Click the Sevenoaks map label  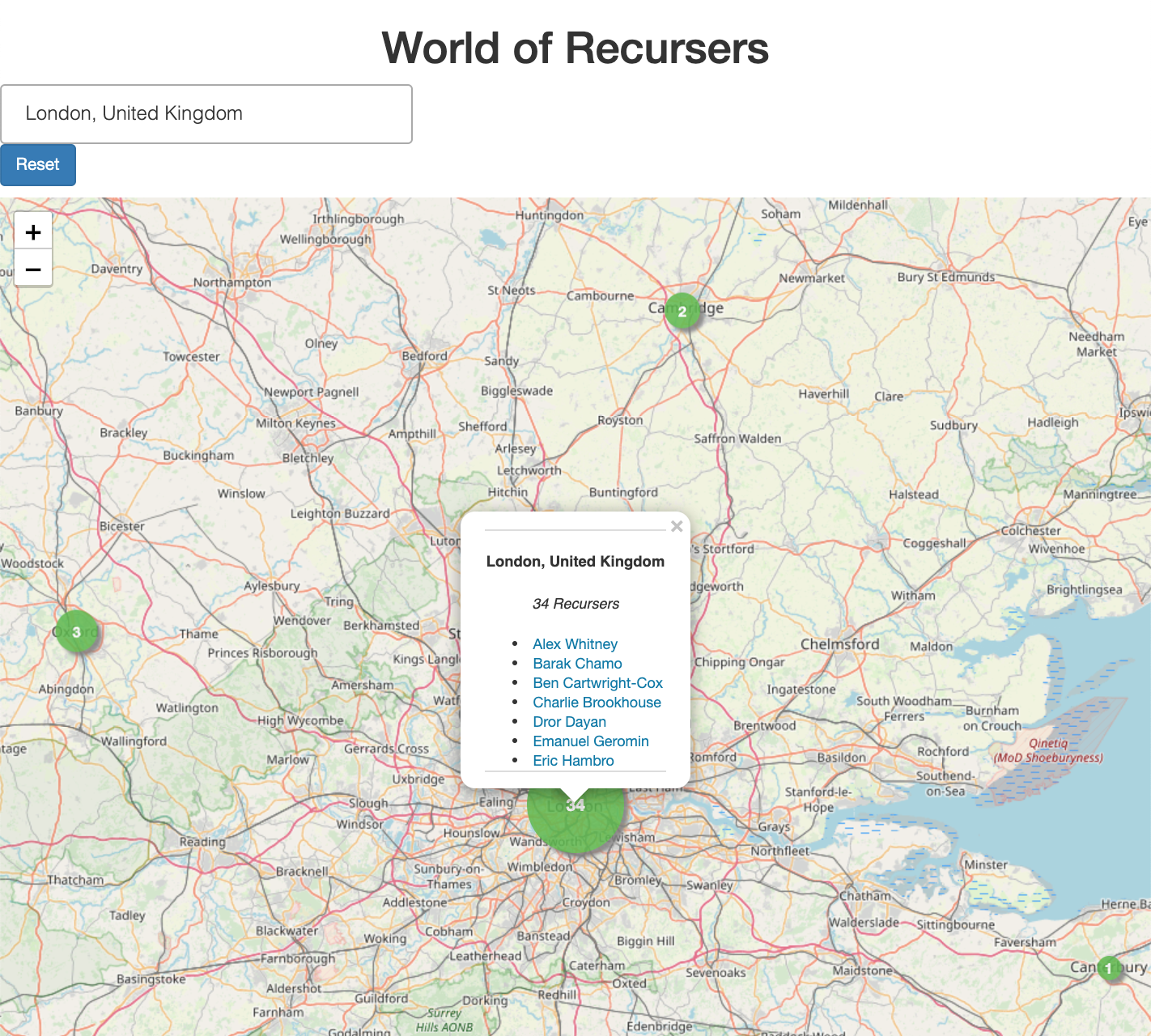[716, 973]
